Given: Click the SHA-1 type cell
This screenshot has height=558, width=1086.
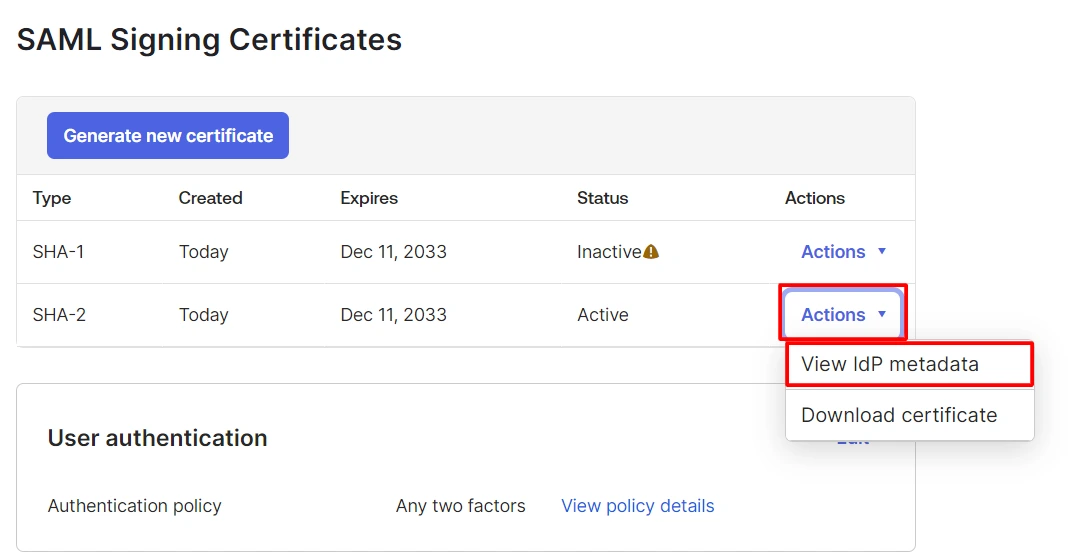Looking at the screenshot, I should 59,252.
